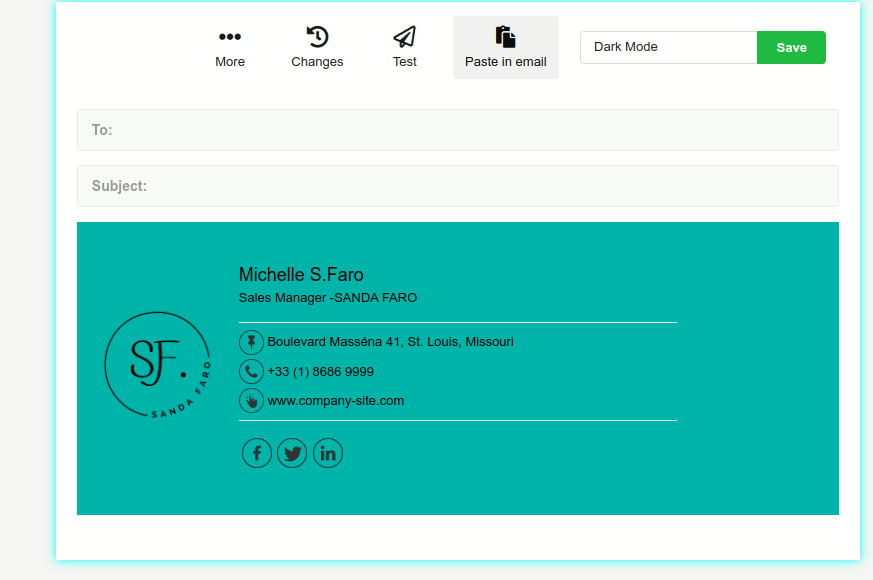Open the Facebook icon in the signature
This screenshot has width=873, height=580.
[256, 453]
